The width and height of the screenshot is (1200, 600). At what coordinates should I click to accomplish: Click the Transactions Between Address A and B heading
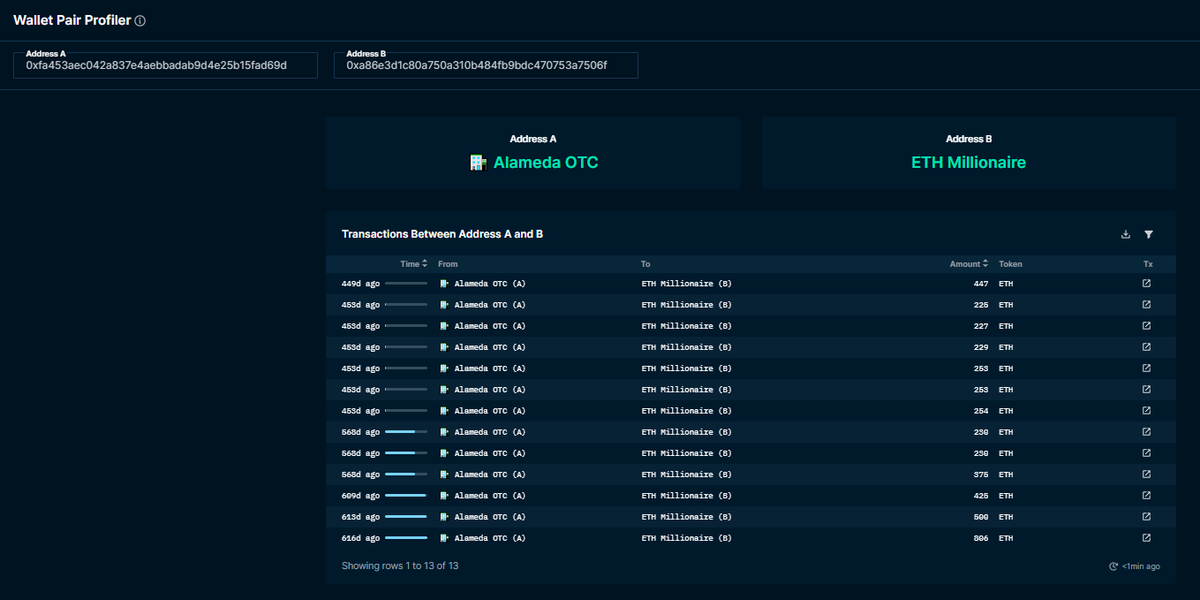(442, 234)
